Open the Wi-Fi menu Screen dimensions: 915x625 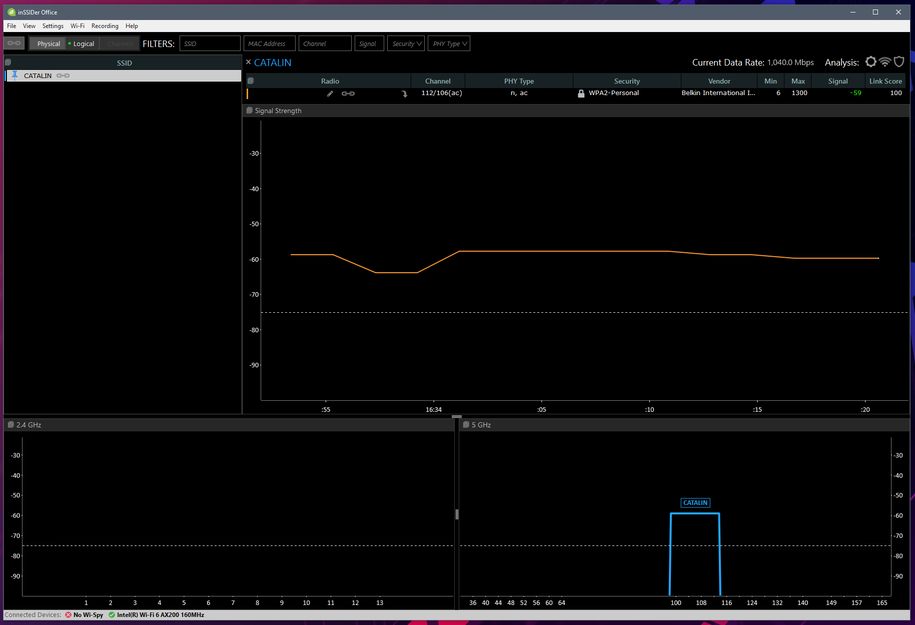tap(77, 26)
